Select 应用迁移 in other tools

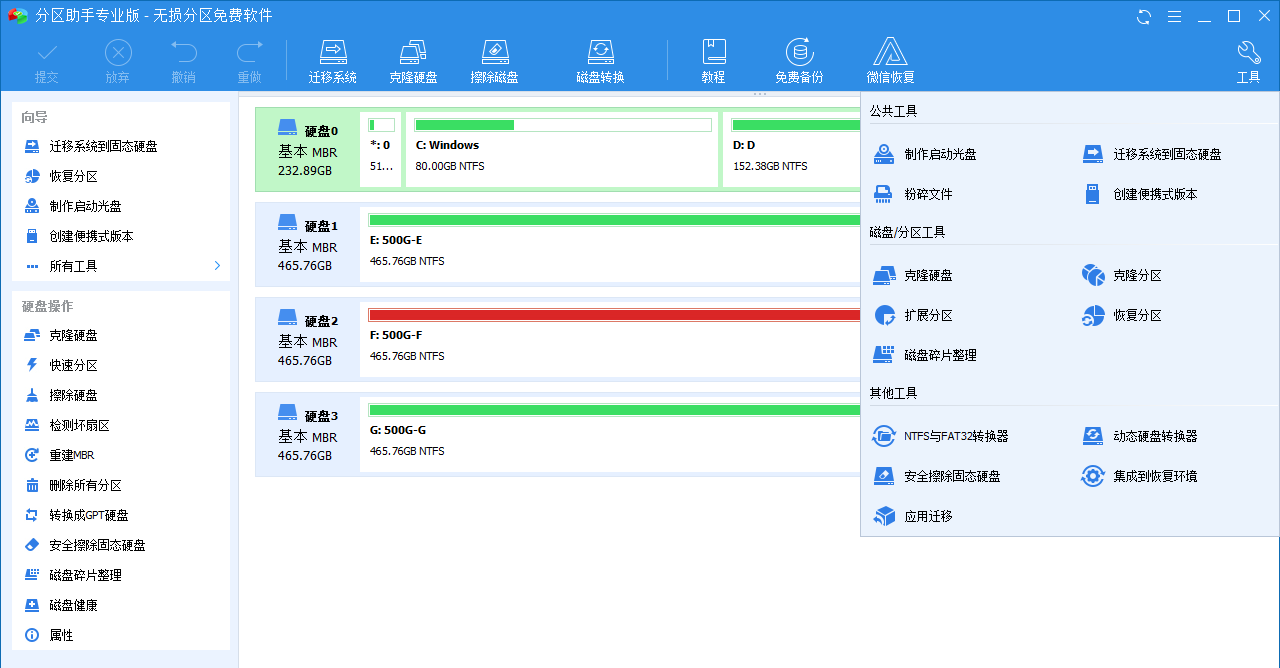[x=927, y=516]
